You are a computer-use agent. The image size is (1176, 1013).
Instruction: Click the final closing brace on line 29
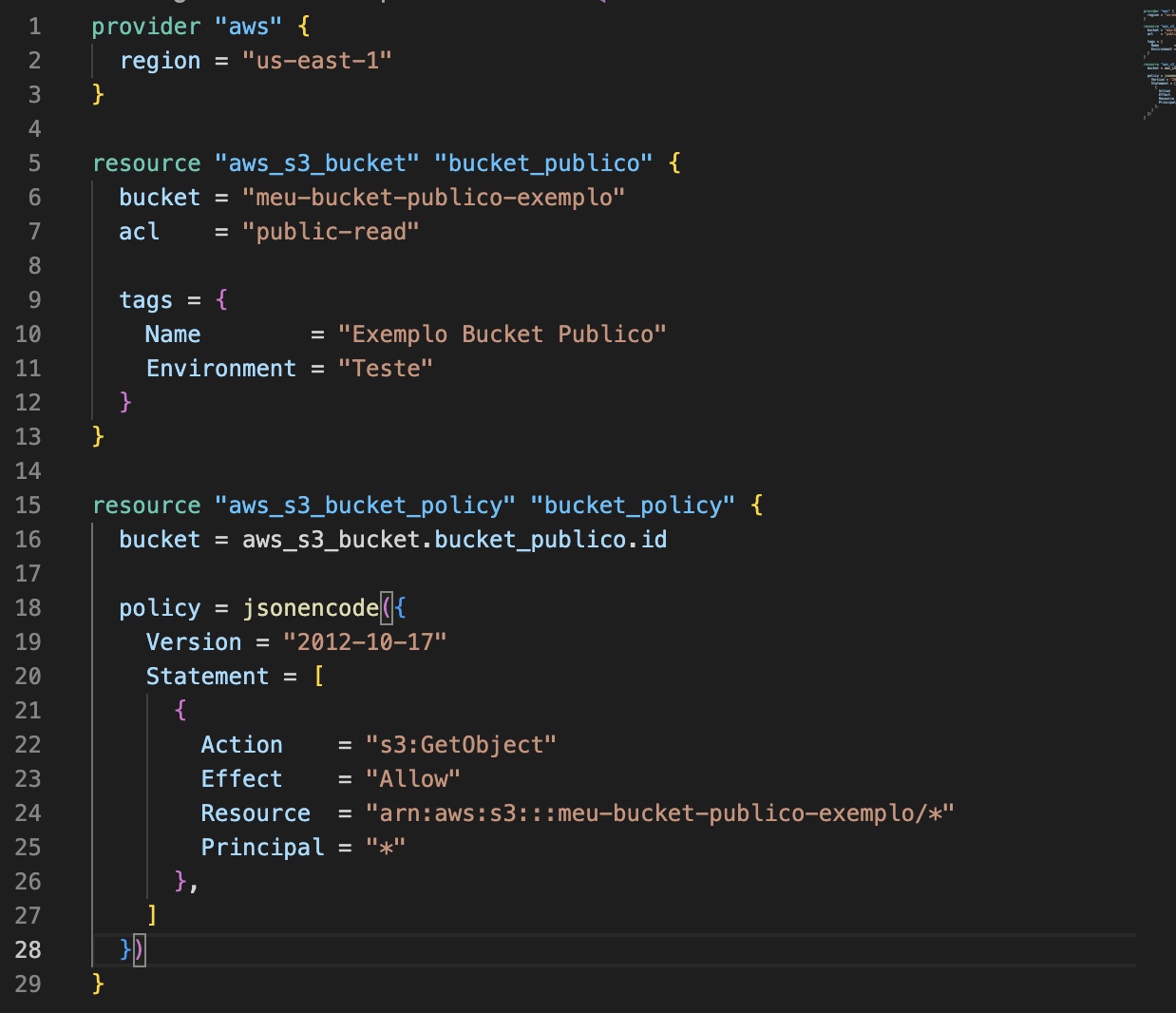(x=98, y=984)
